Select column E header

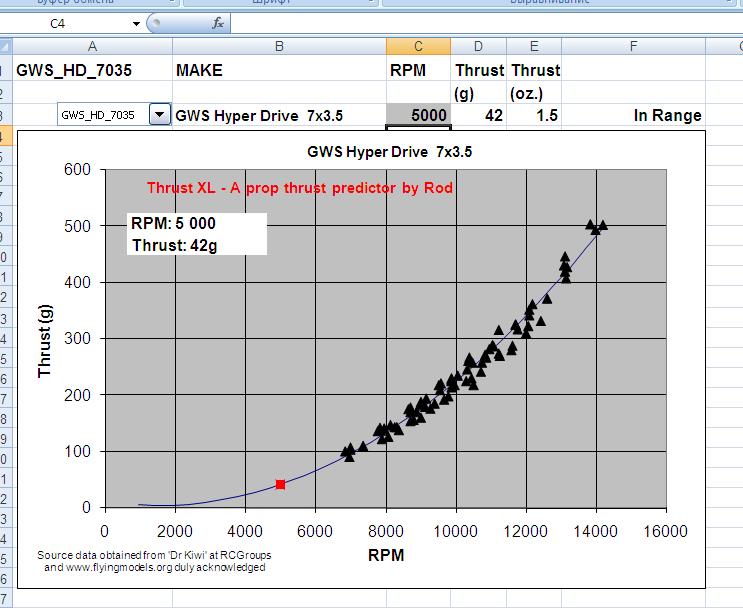click(534, 46)
